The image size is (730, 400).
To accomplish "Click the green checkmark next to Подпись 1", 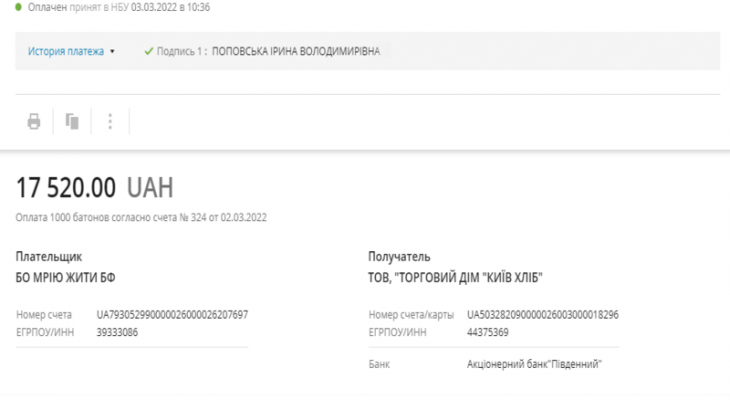I will [x=149, y=51].
